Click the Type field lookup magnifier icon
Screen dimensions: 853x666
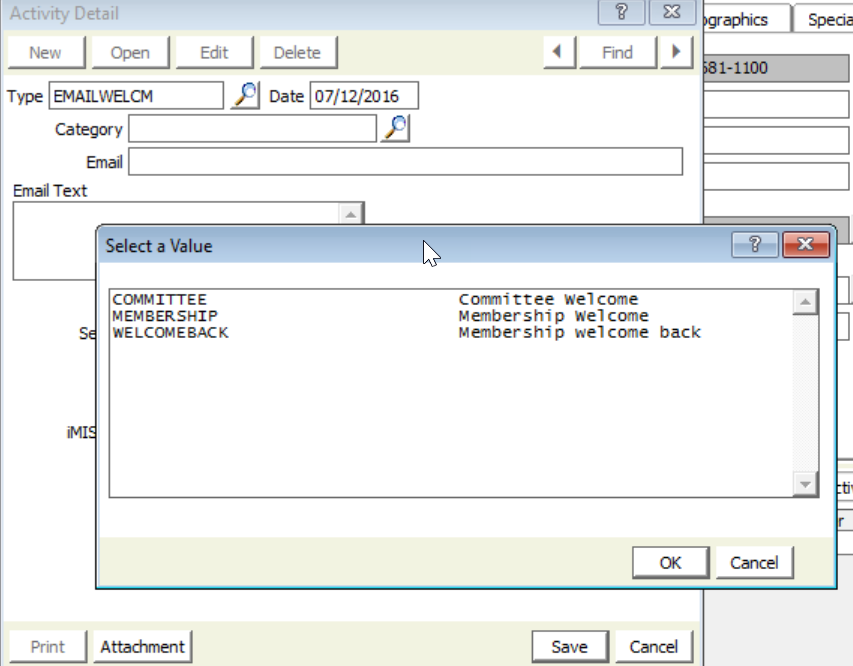244,96
